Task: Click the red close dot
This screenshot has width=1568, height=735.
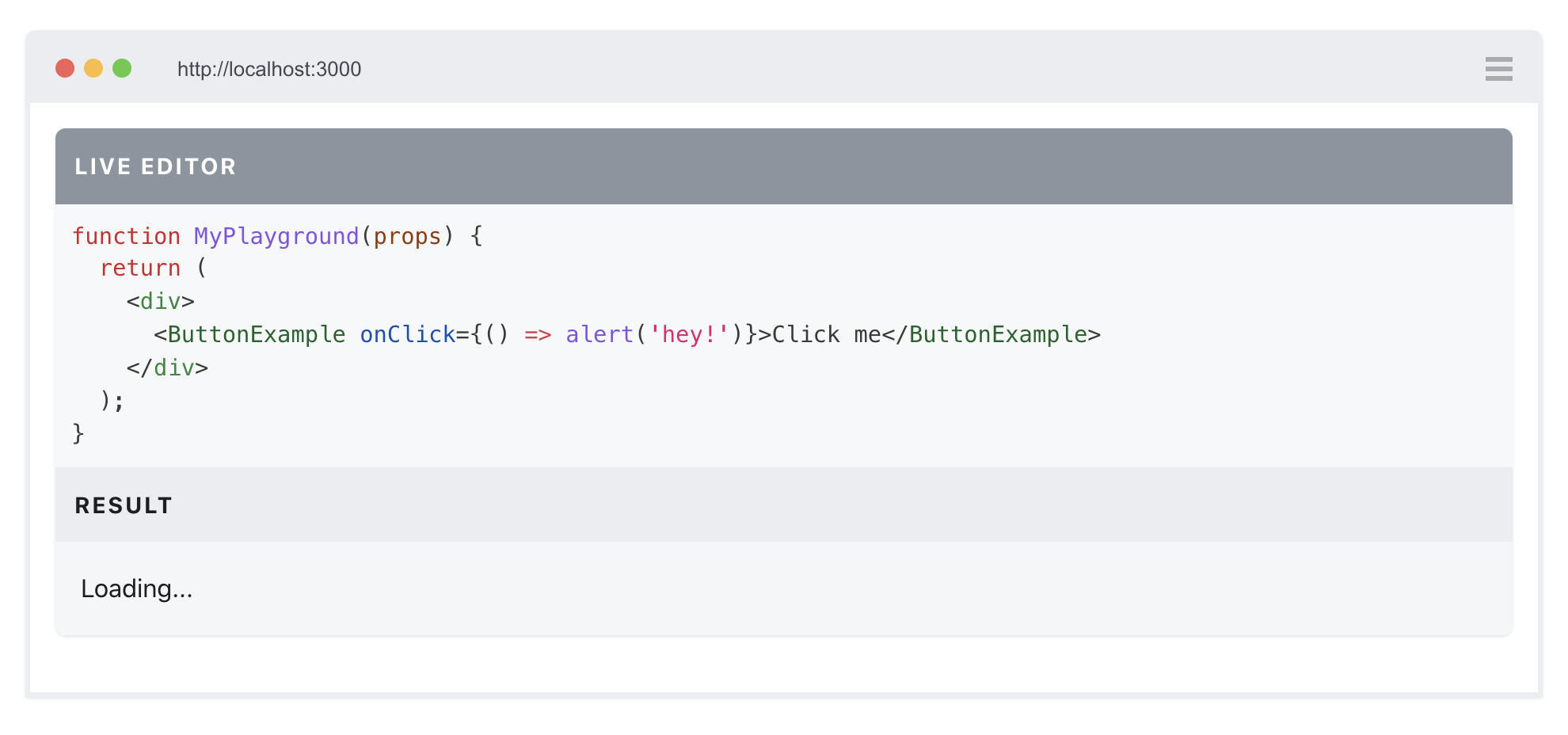Action: pyautogui.click(x=65, y=69)
